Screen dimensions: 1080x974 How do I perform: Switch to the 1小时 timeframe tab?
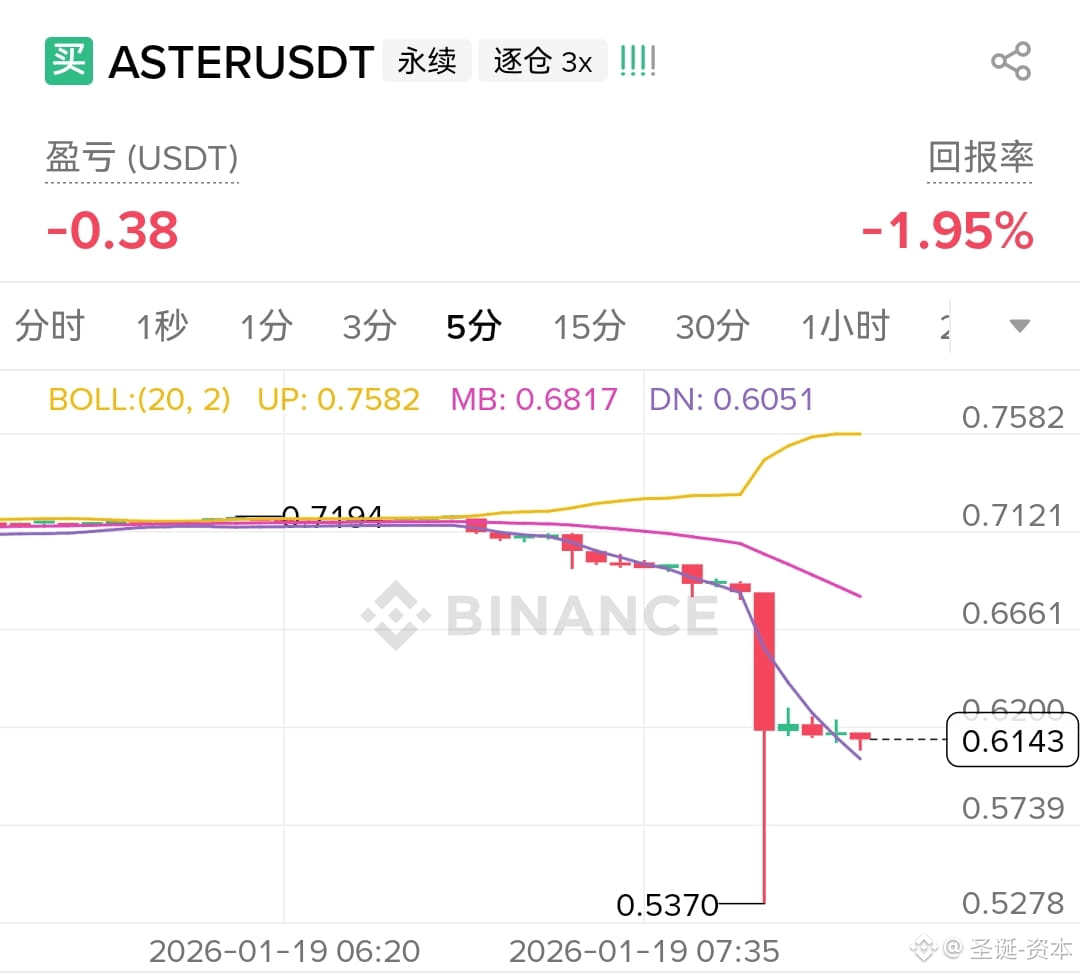point(845,325)
